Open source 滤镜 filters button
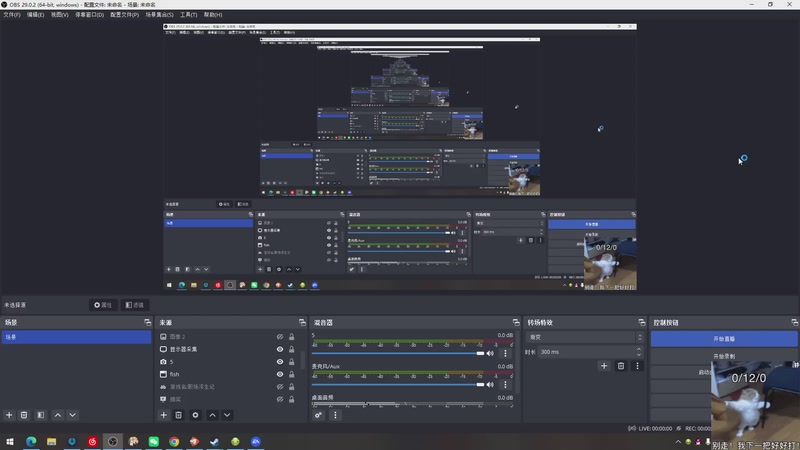Screen dimensions: 800x450 tap(135, 305)
